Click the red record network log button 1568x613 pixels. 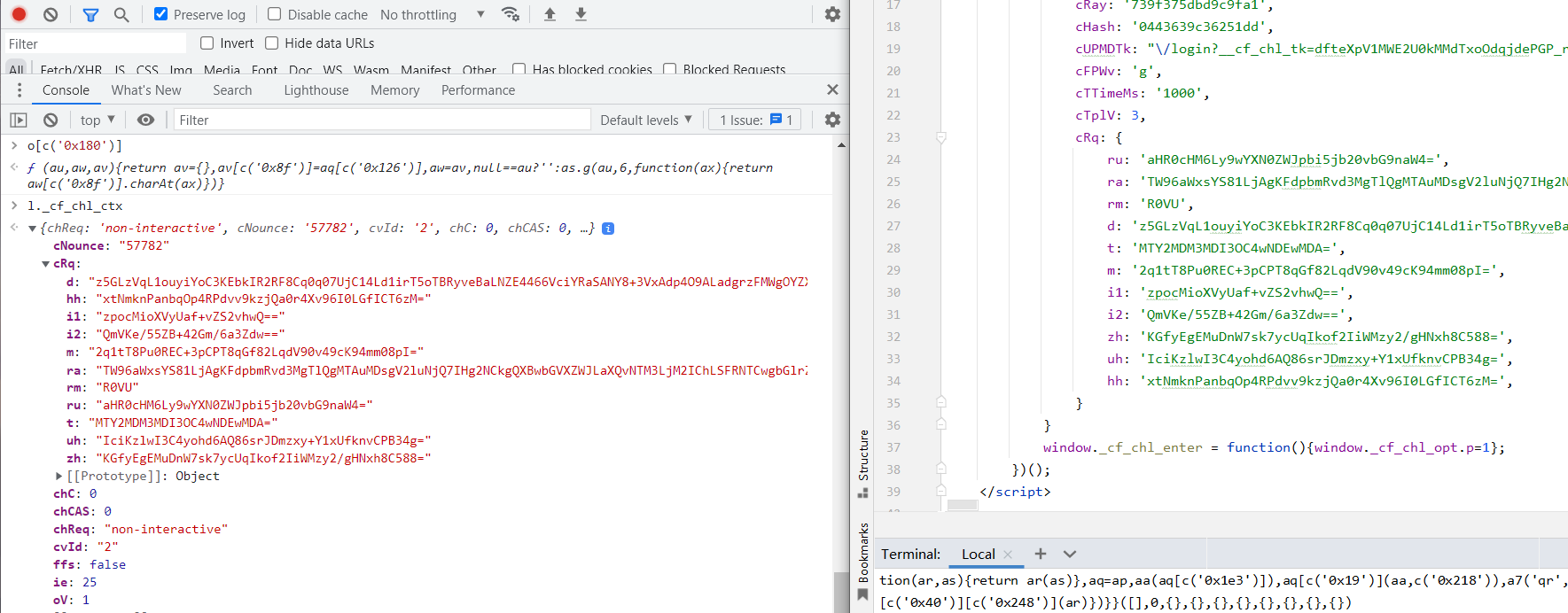[19, 14]
